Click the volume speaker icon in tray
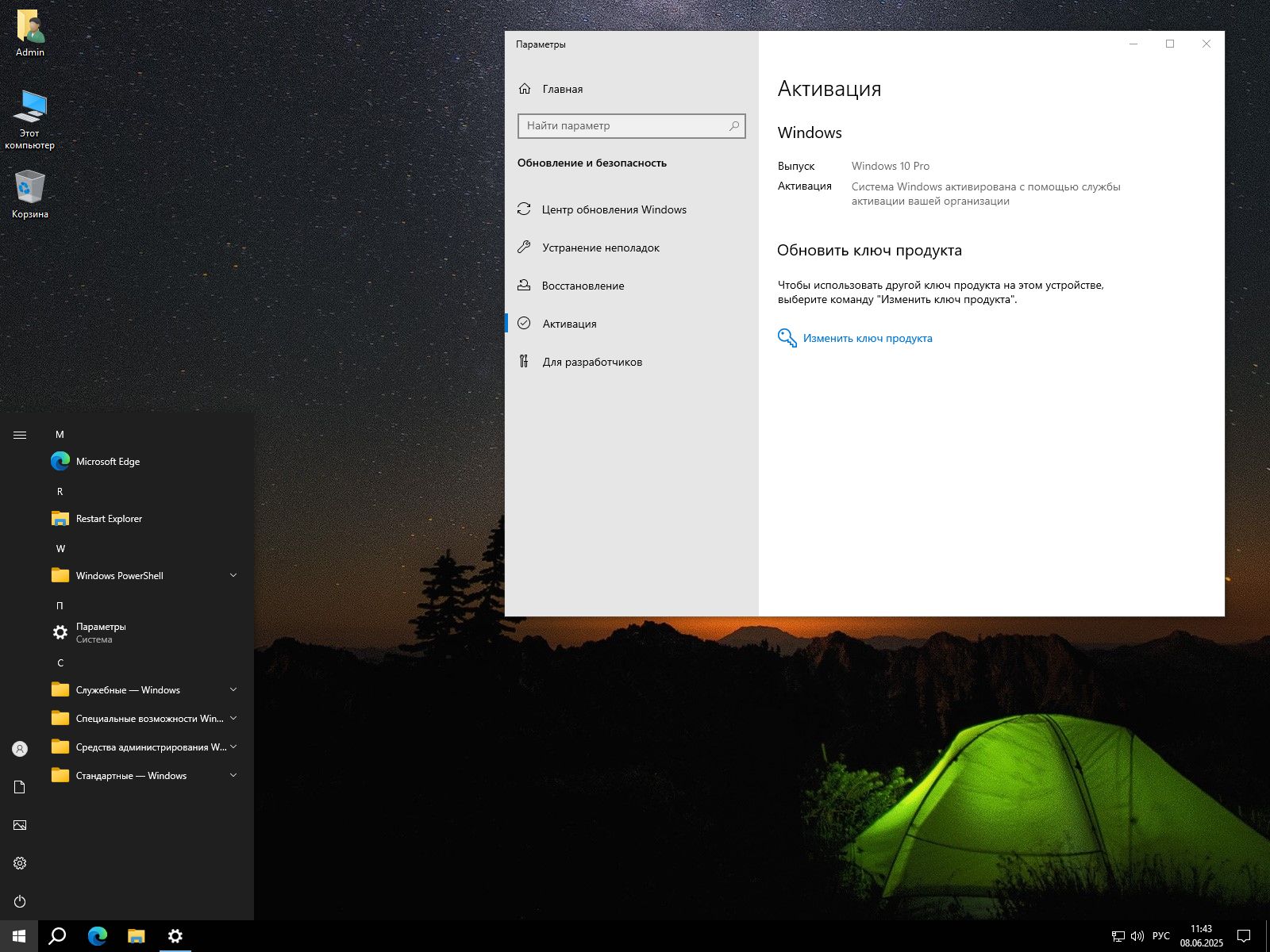Image resolution: width=1270 pixels, height=952 pixels. coord(1137,936)
